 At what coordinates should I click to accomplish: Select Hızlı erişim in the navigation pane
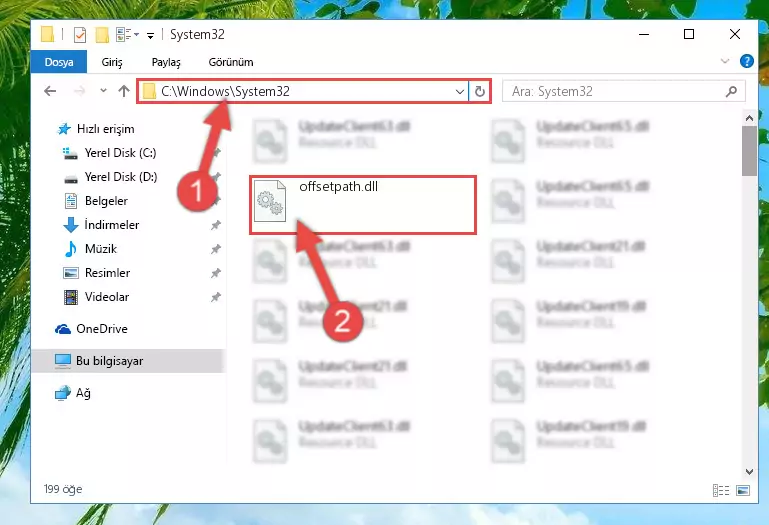[105, 129]
